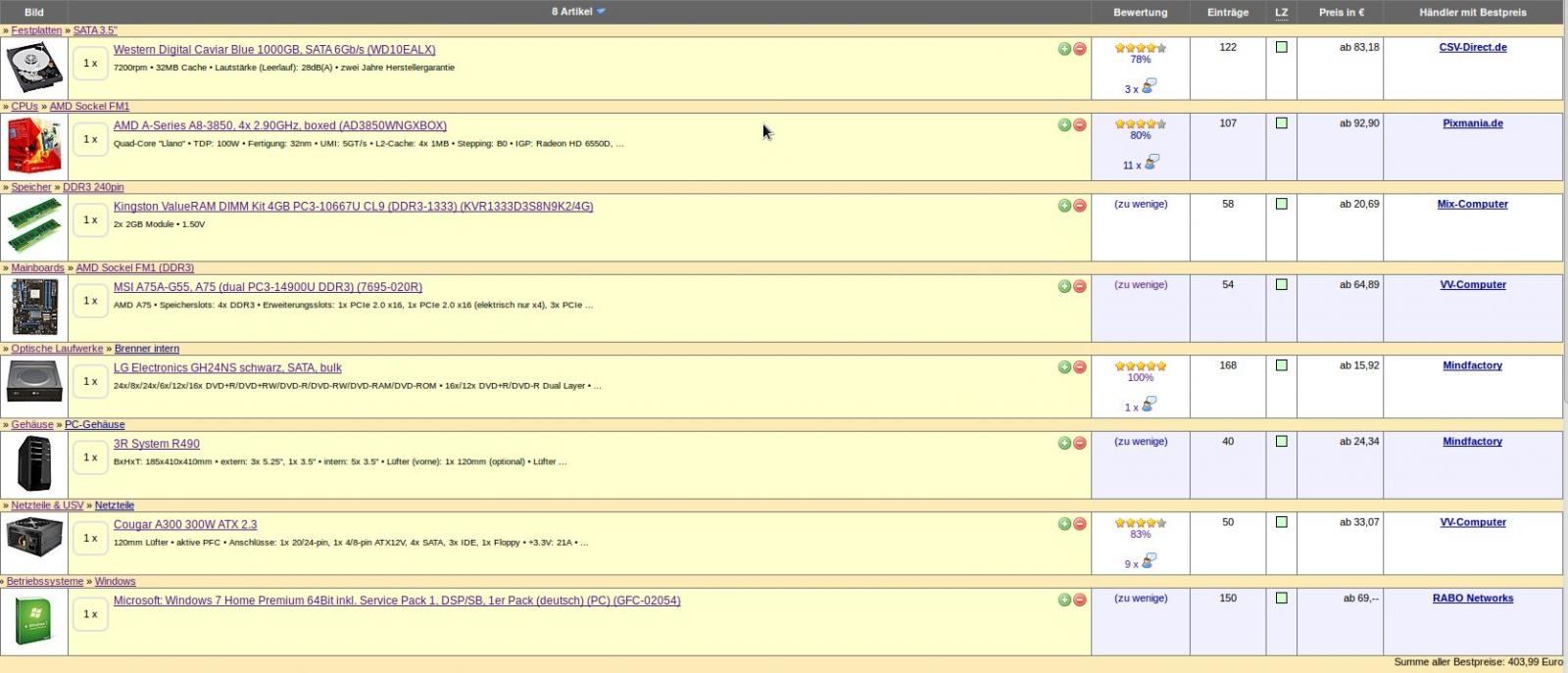Screen dimensions: 1568x673
Task: Open the 9 user reviews icon for Cougar A300
Action: (1150, 561)
